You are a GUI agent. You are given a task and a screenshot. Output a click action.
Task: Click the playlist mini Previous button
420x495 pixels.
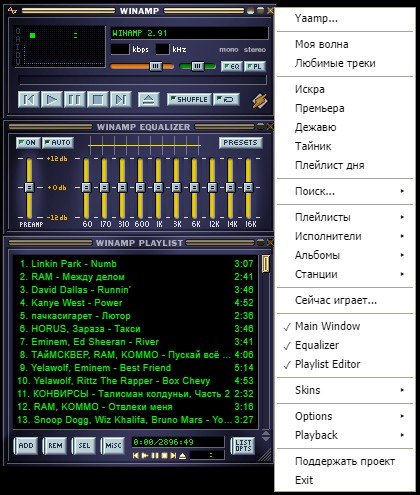pos(135,455)
